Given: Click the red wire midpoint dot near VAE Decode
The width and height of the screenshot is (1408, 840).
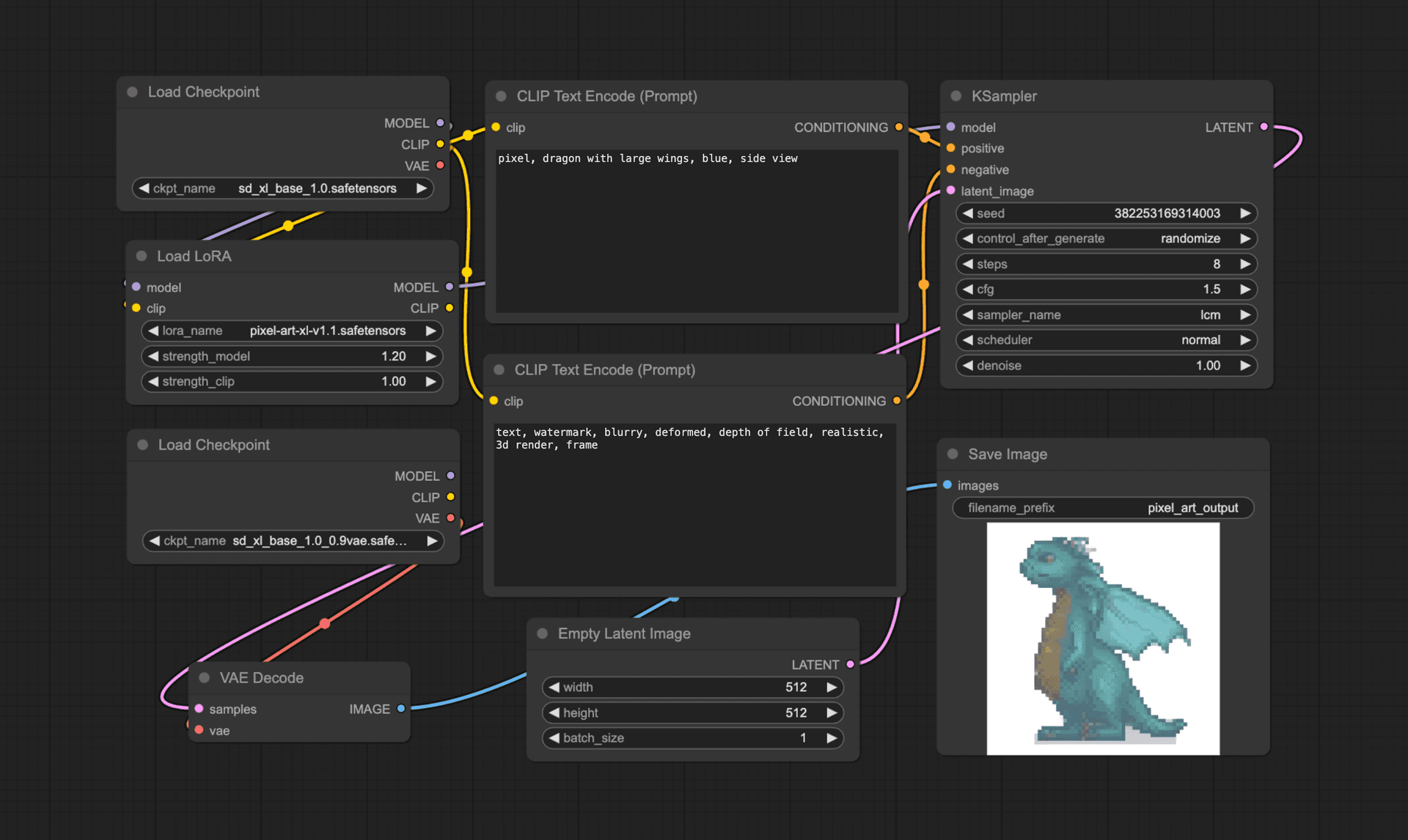Looking at the screenshot, I should click(325, 624).
